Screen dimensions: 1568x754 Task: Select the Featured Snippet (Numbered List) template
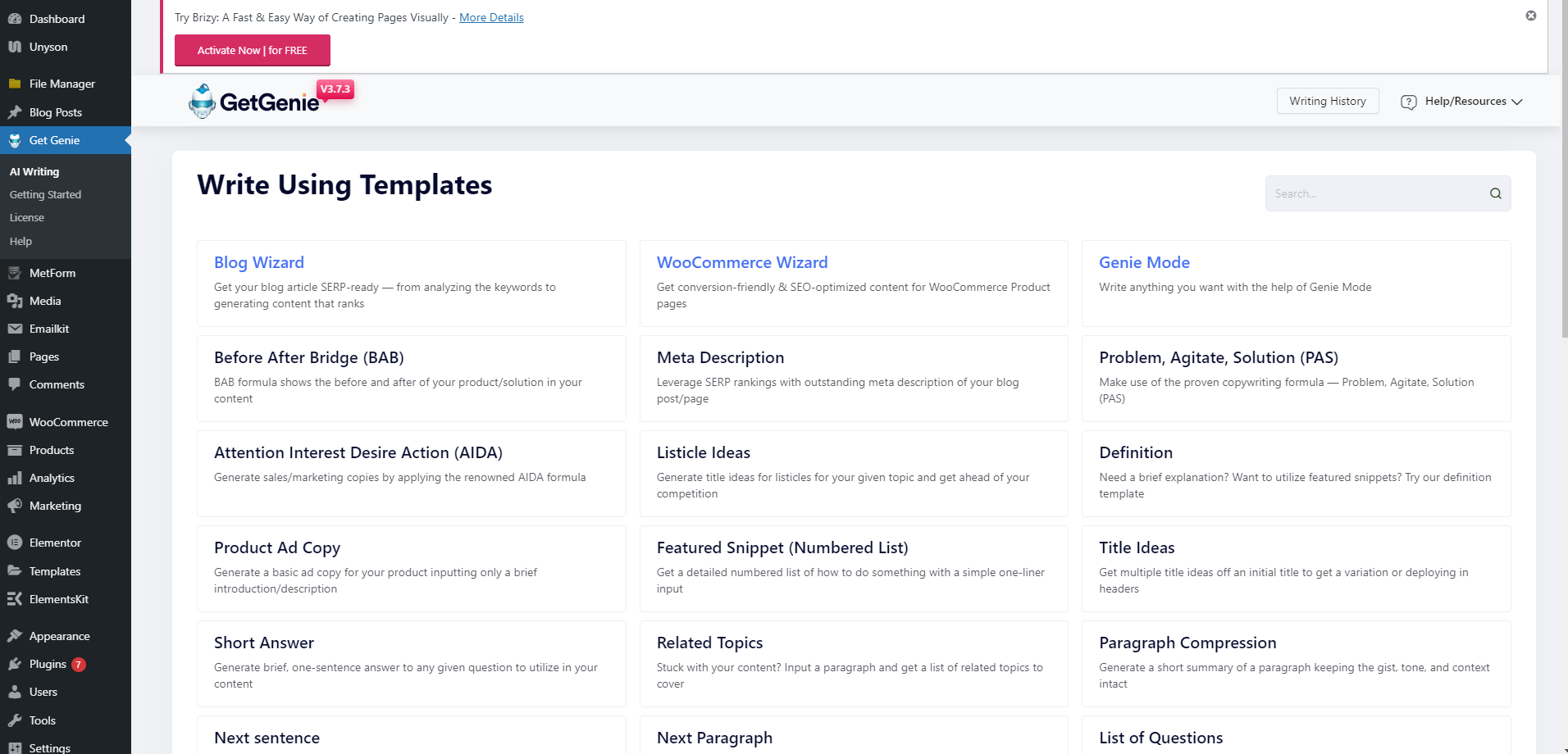click(854, 569)
